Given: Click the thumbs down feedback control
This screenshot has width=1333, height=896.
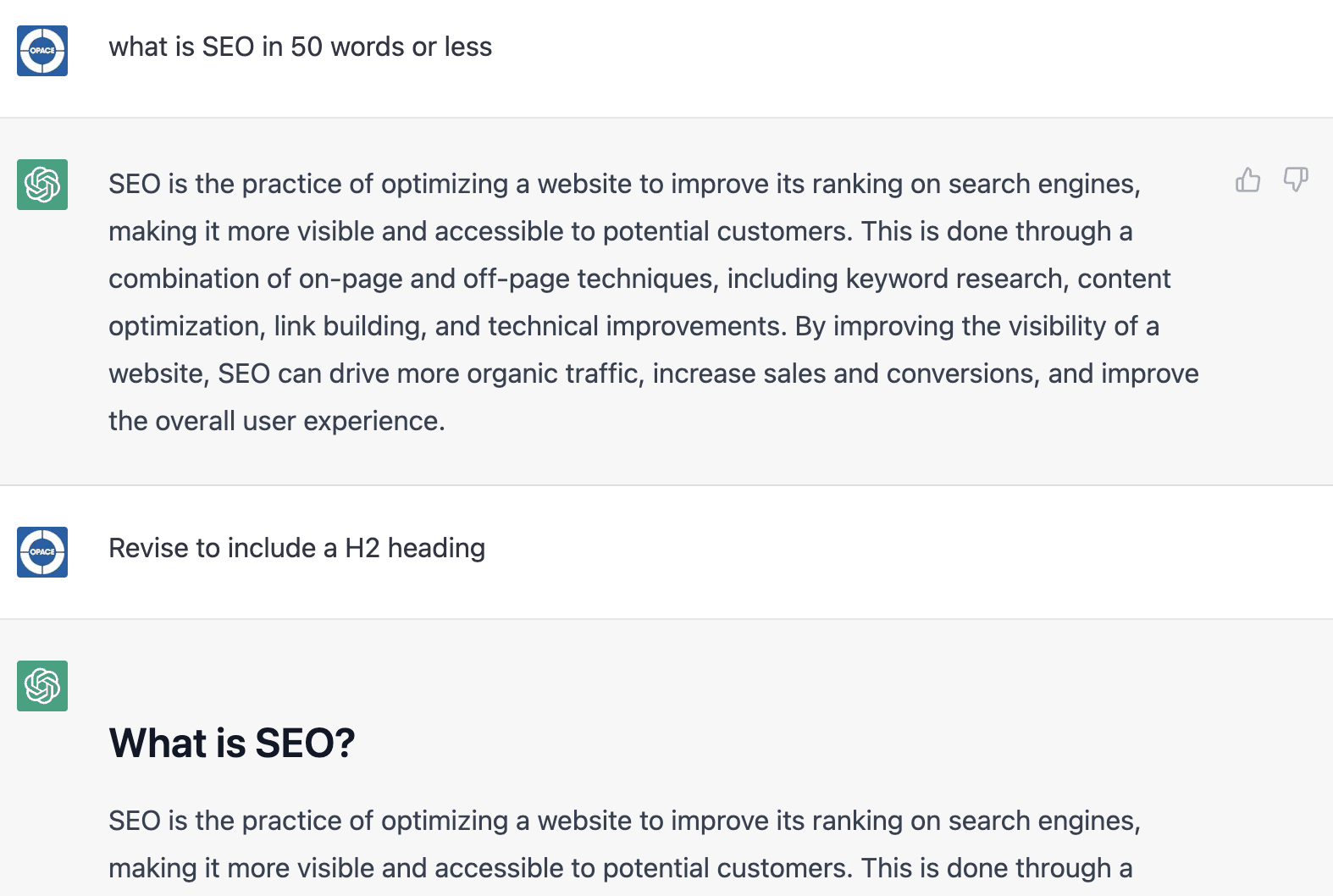Looking at the screenshot, I should pyautogui.click(x=1296, y=180).
